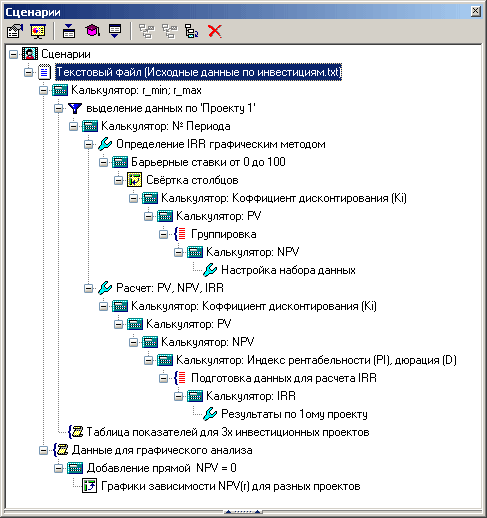Click the node settings icon in toolbar
The image size is (487, 518).
[15, 31]
